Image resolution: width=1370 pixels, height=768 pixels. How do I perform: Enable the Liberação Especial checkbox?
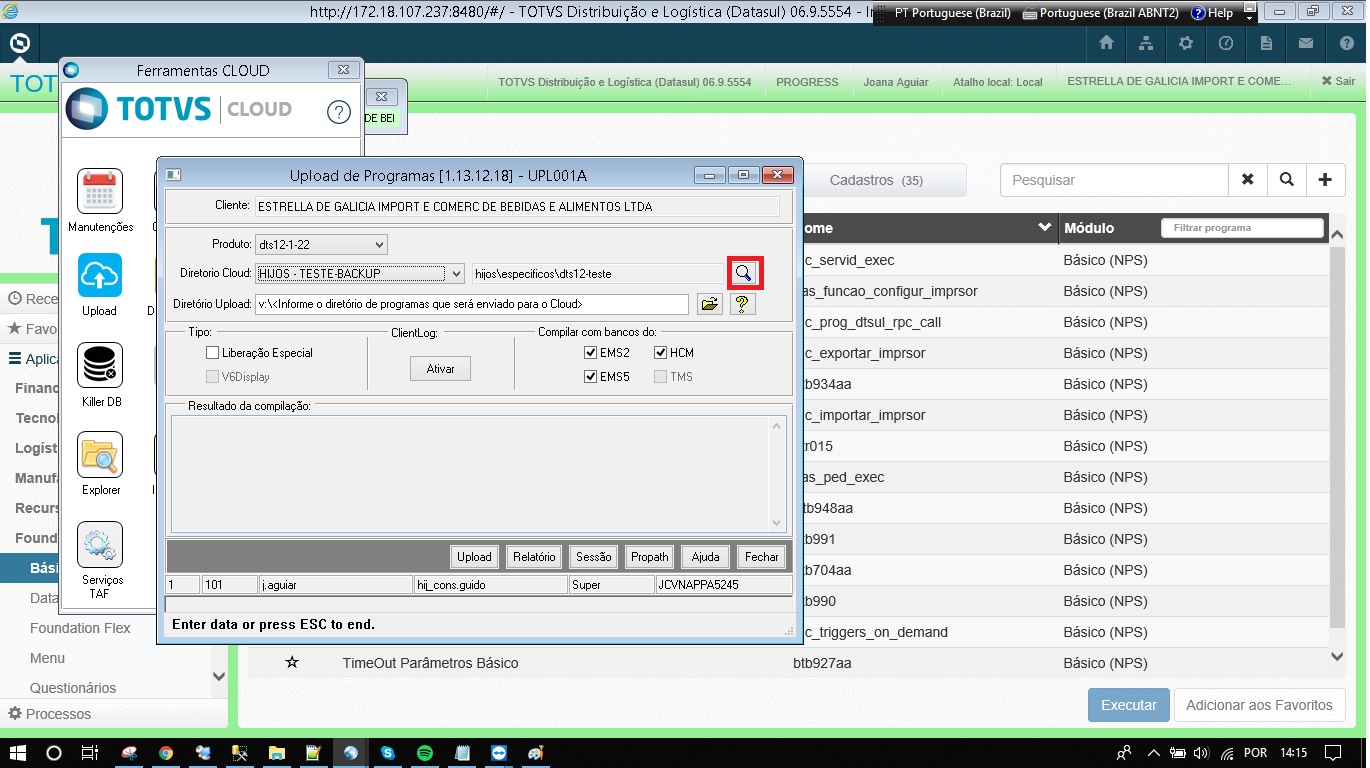pos(213,353)
